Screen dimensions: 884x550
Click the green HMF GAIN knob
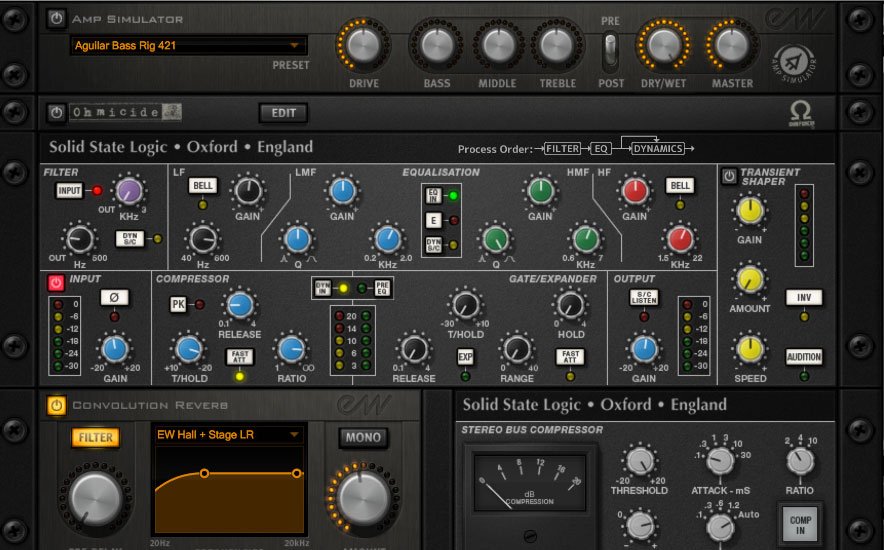coord(540,191)
